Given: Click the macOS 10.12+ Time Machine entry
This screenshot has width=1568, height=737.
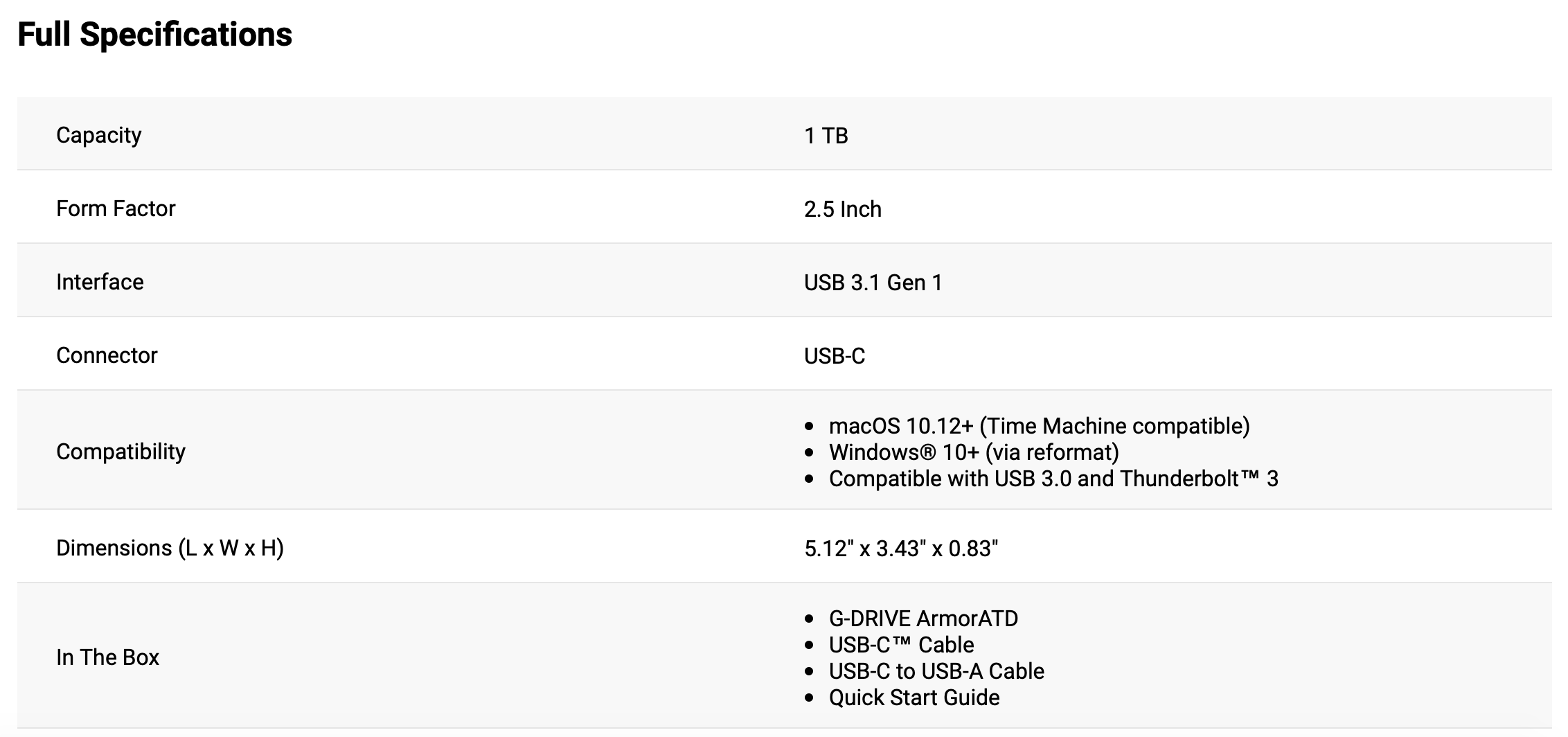Looking at the screenshot, I should (1039, 426).
